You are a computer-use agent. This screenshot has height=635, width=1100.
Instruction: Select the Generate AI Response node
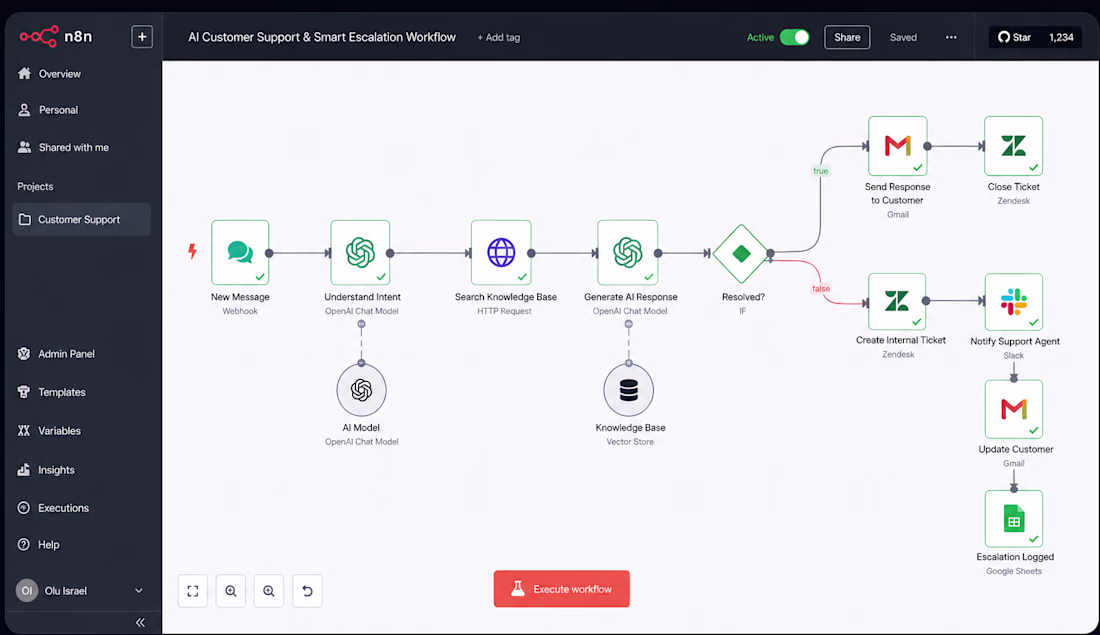627,253
